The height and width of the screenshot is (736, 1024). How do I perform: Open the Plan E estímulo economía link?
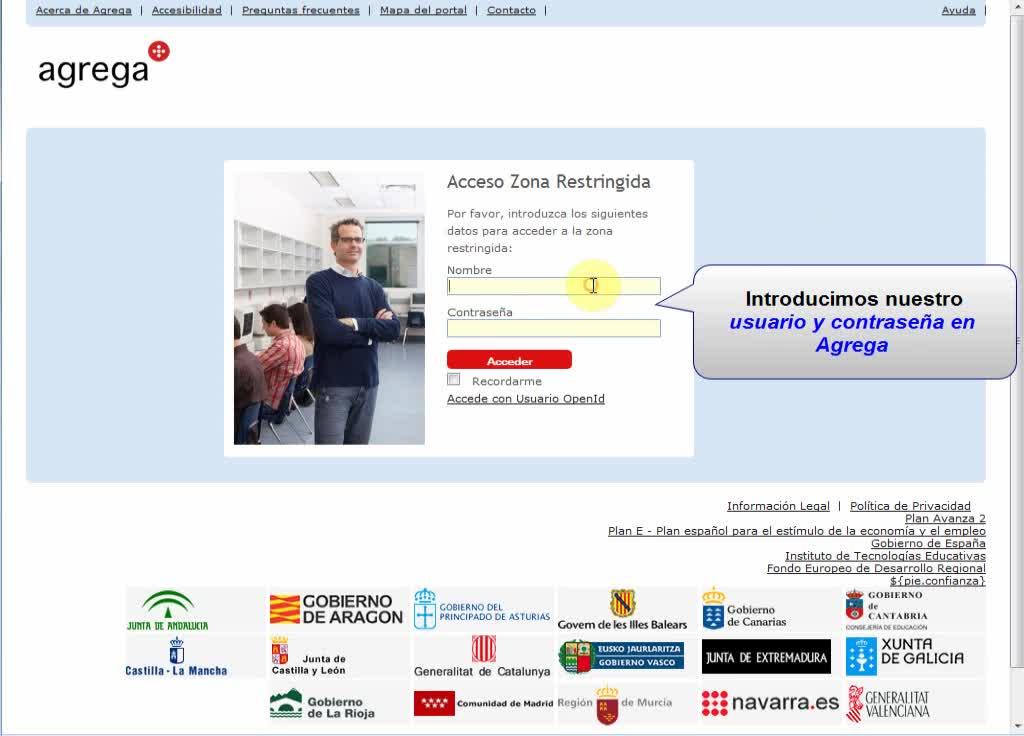[x=797, y=531]
